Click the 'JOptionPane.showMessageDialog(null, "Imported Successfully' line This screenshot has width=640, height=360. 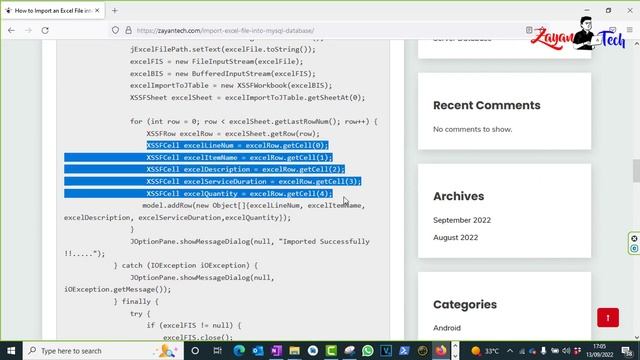pos(250,241)
